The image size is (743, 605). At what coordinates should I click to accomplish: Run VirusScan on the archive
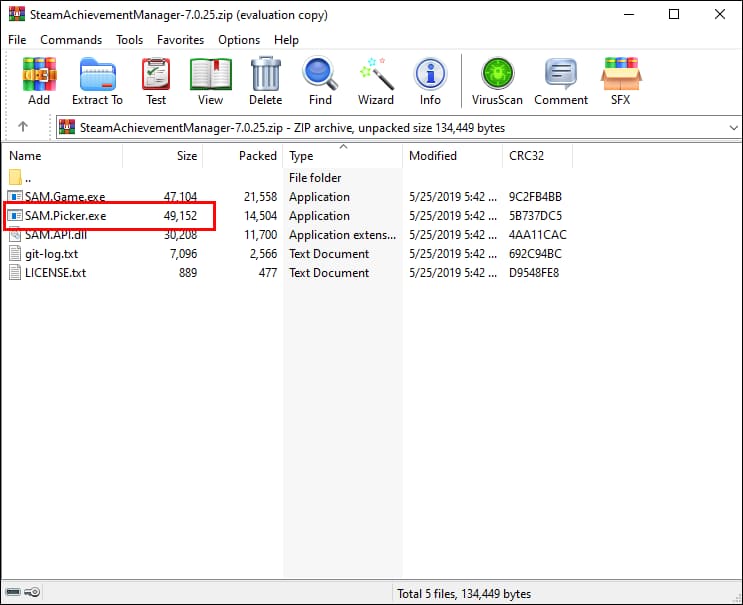click(x=498, y=74)
